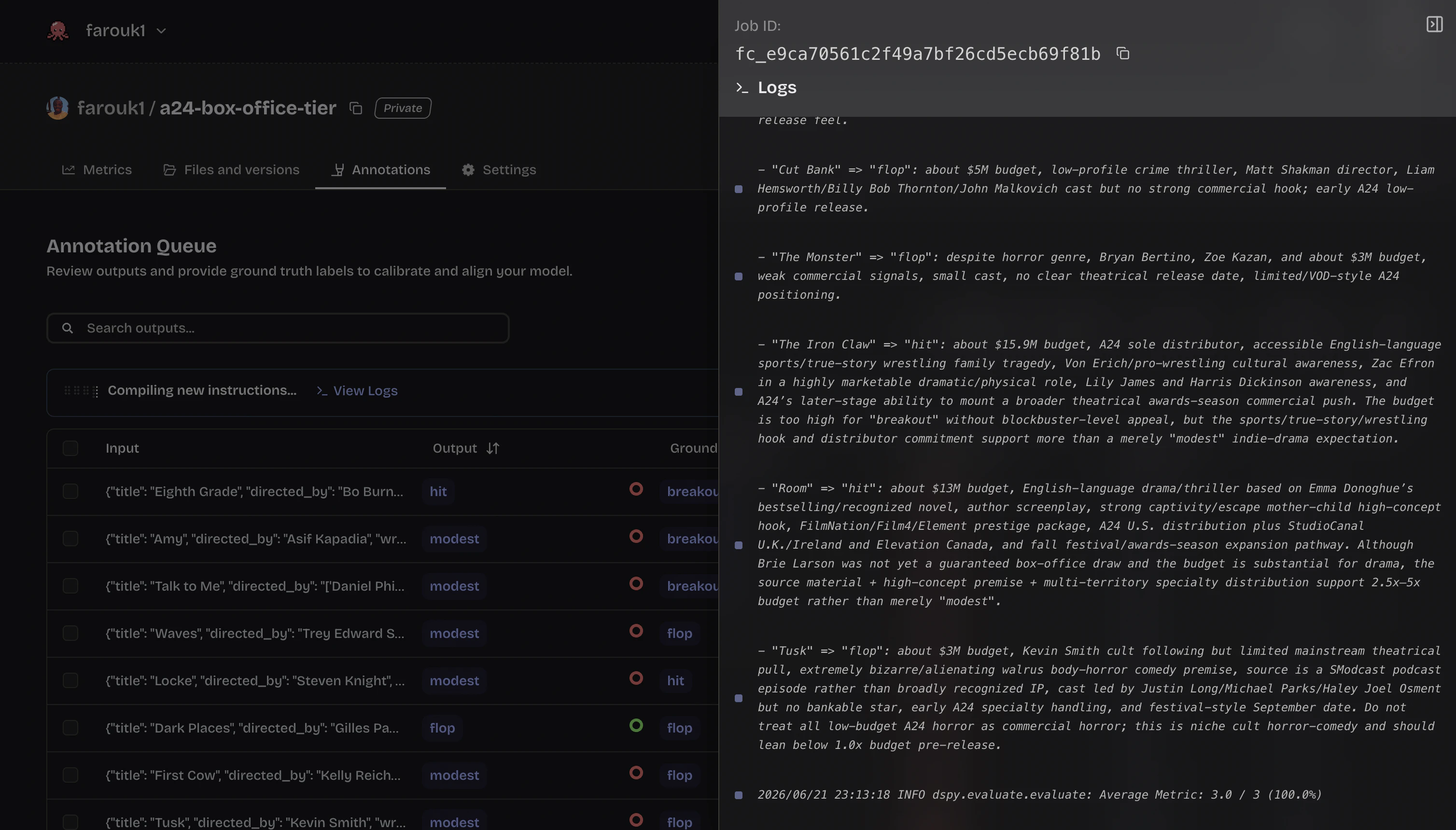
Task: Click the flop ground truth tag for First Cow
Action: pyautogui.click(x=679, y=775)
